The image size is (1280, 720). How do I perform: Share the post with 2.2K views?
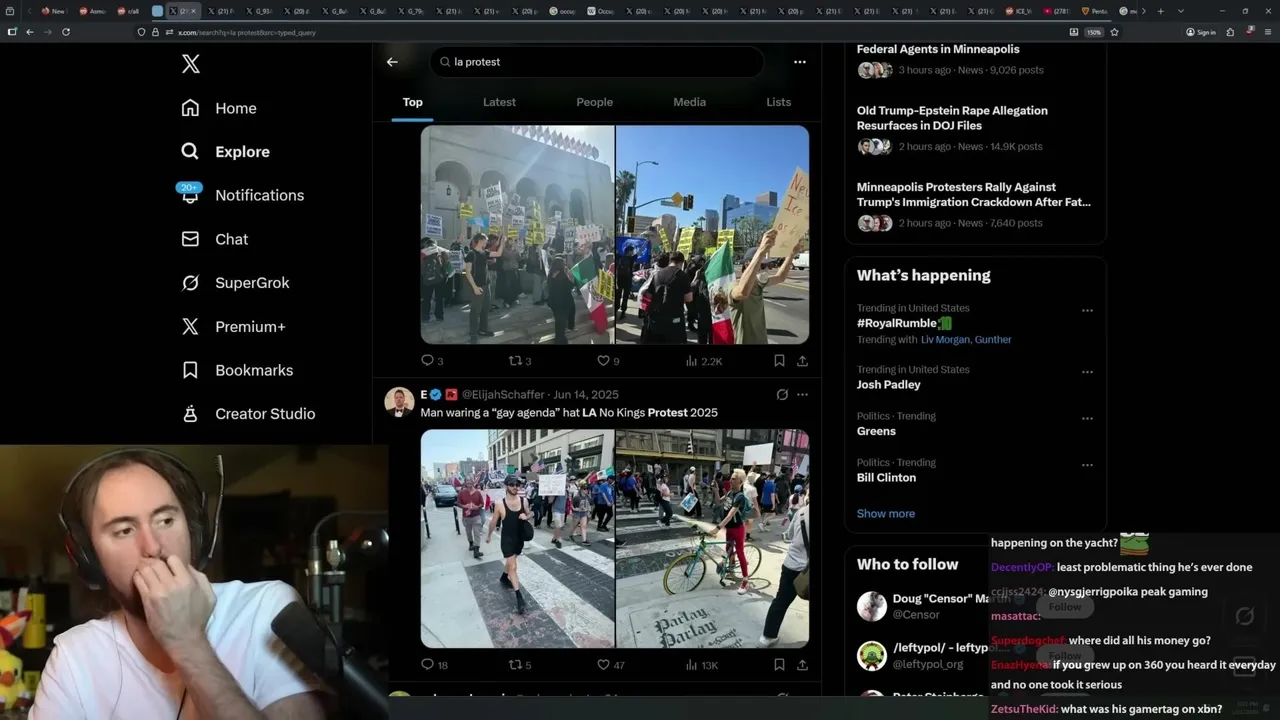(x=802, y=361)
